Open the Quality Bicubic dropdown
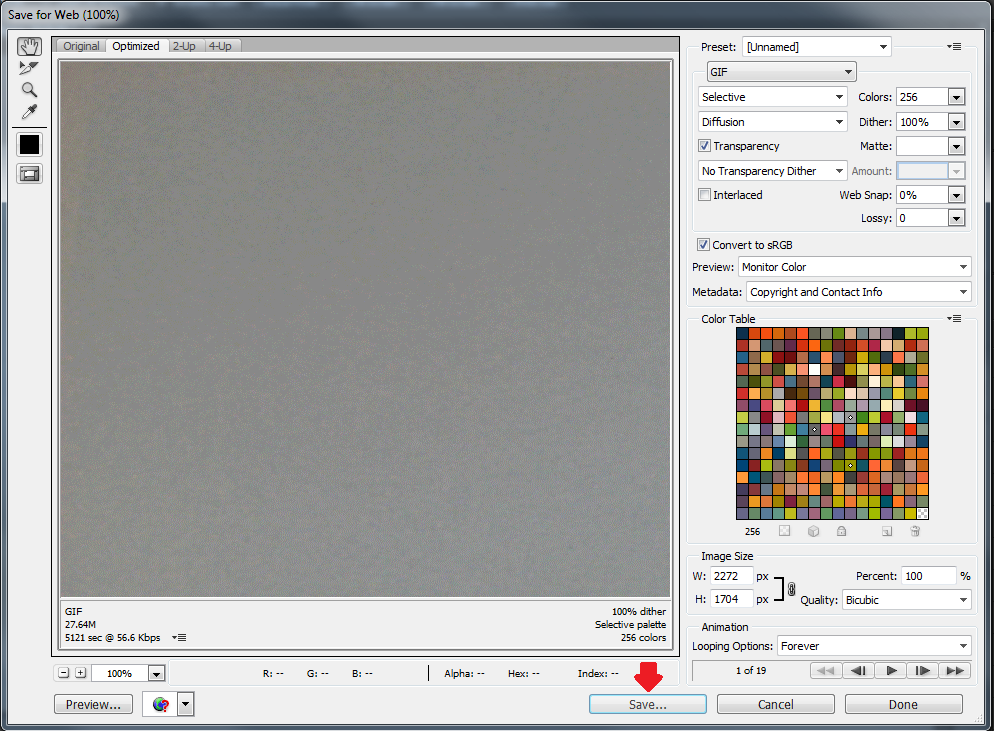The image size is (994, 731). 907,600
